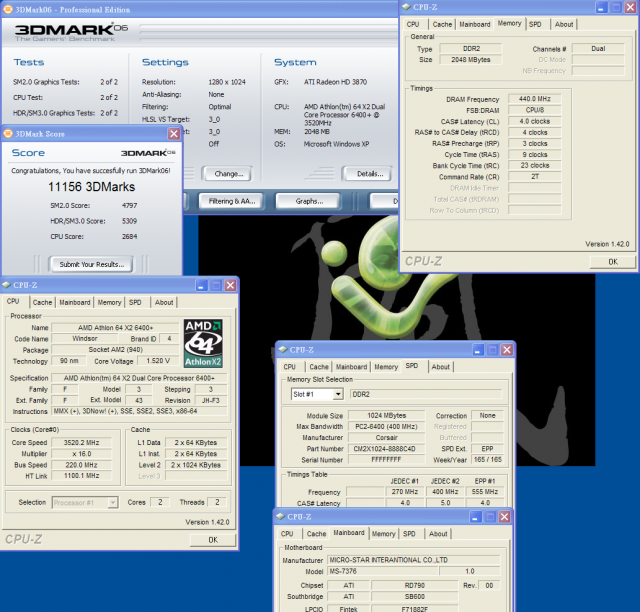Minimize the CPU-Z Memory window

[601, 7]
